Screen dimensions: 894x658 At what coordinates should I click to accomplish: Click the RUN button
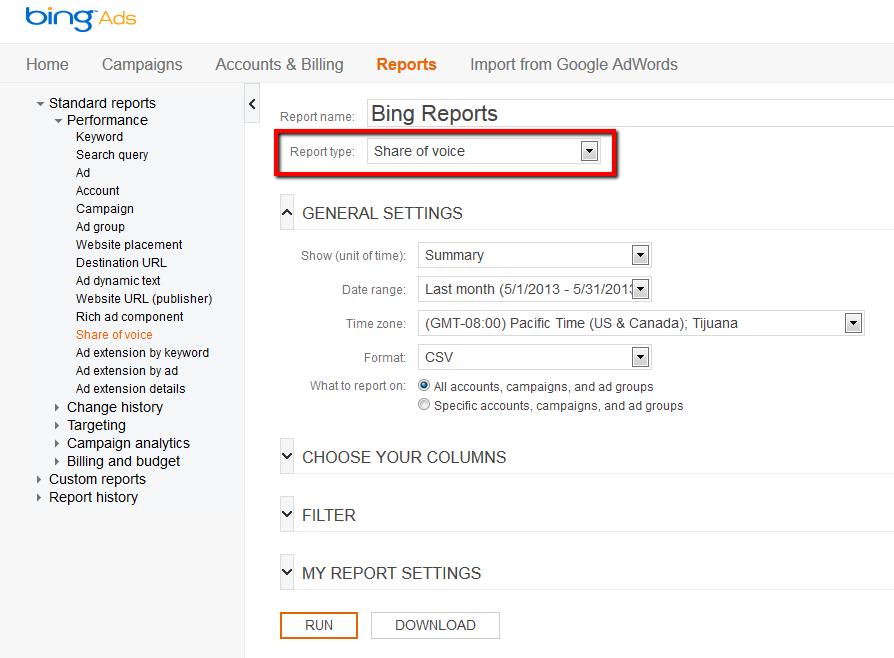319,625
